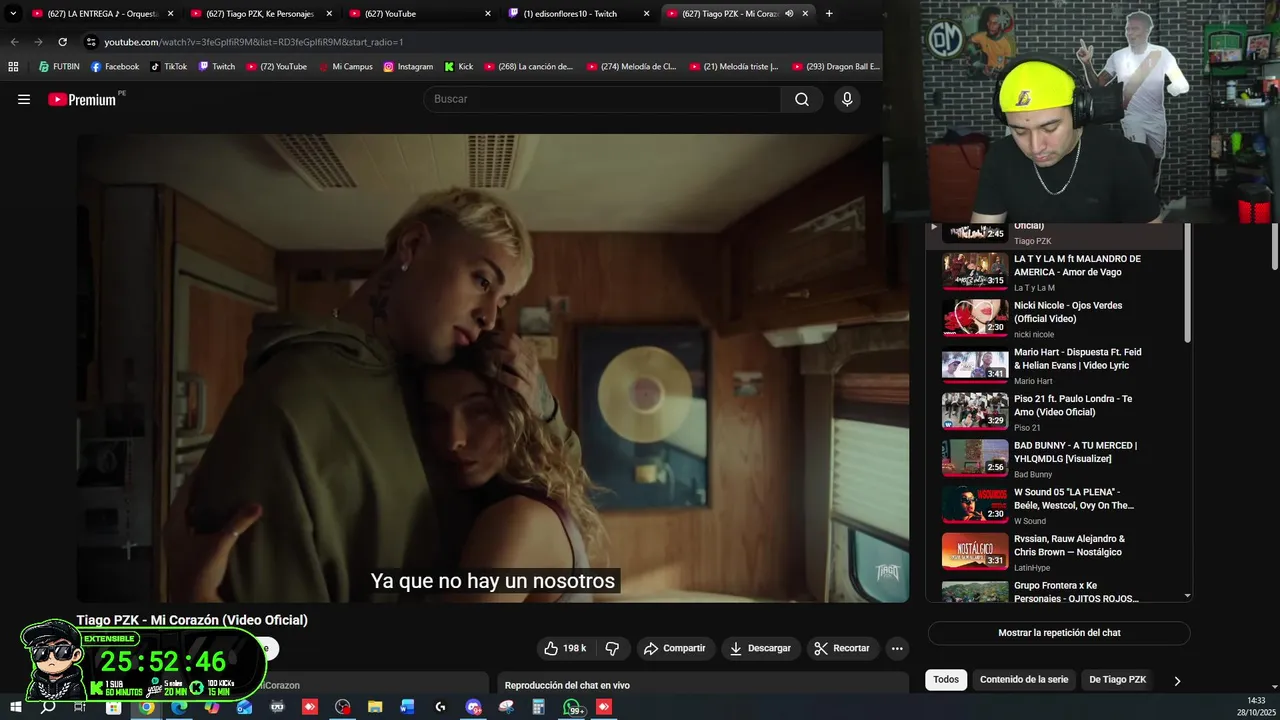
Task: Open Calculator from the taskbar
Action: click(539, 707)
